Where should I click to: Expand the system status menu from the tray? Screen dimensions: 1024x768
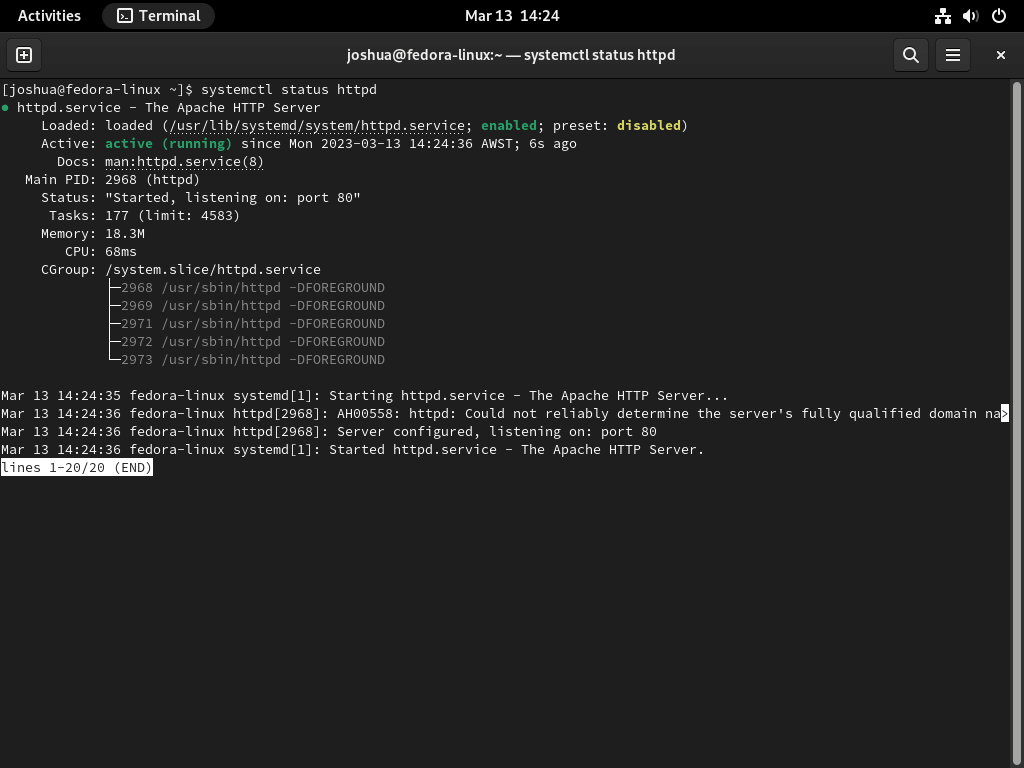[968, 15]
